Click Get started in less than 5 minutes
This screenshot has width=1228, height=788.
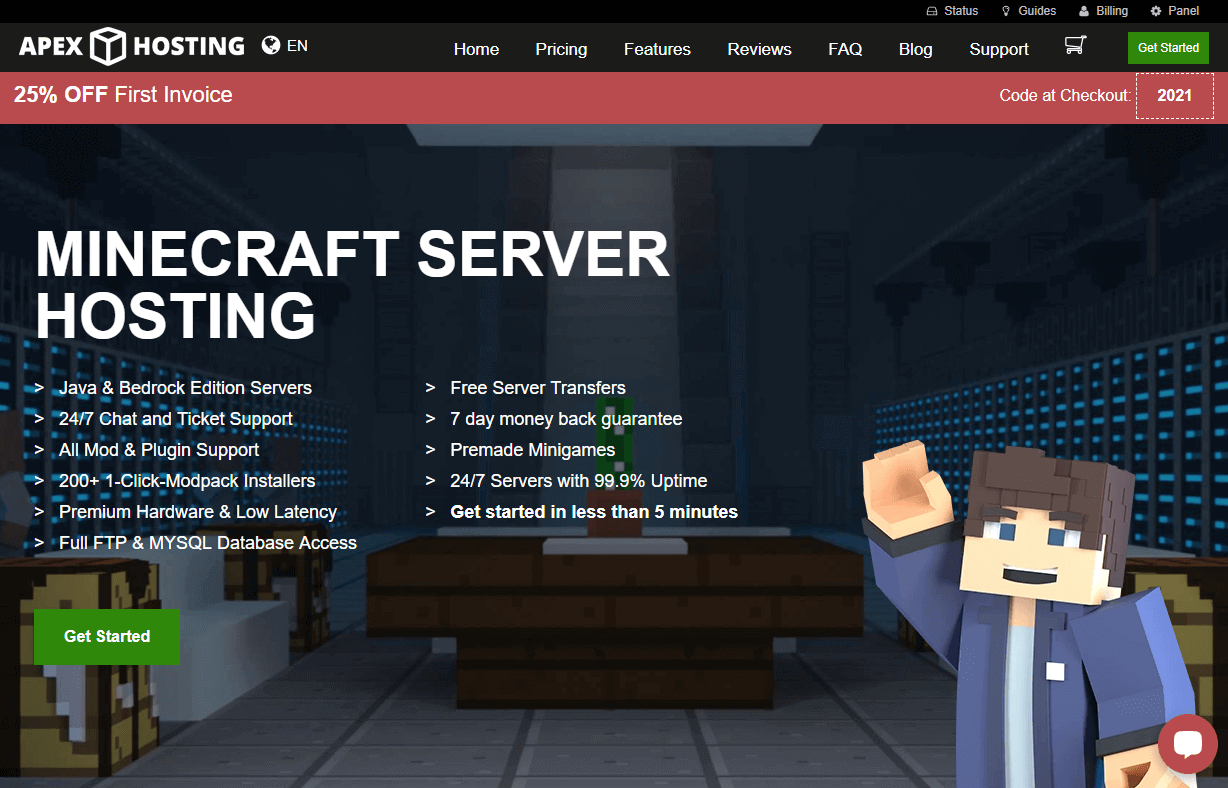(x=594, y=512)
